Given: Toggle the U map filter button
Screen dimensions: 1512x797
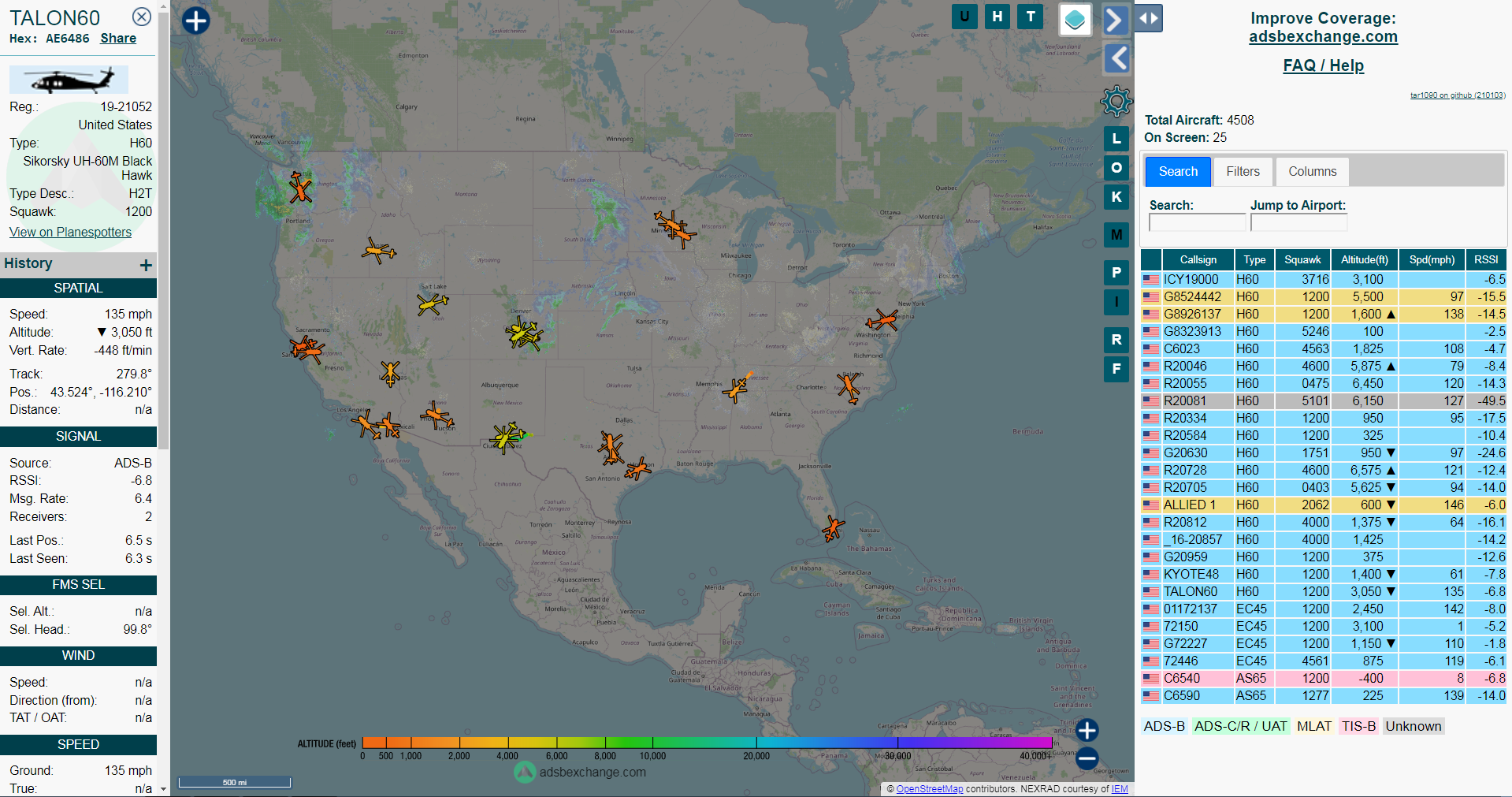Looking at the screenshot, I should [x=964, y=16].
